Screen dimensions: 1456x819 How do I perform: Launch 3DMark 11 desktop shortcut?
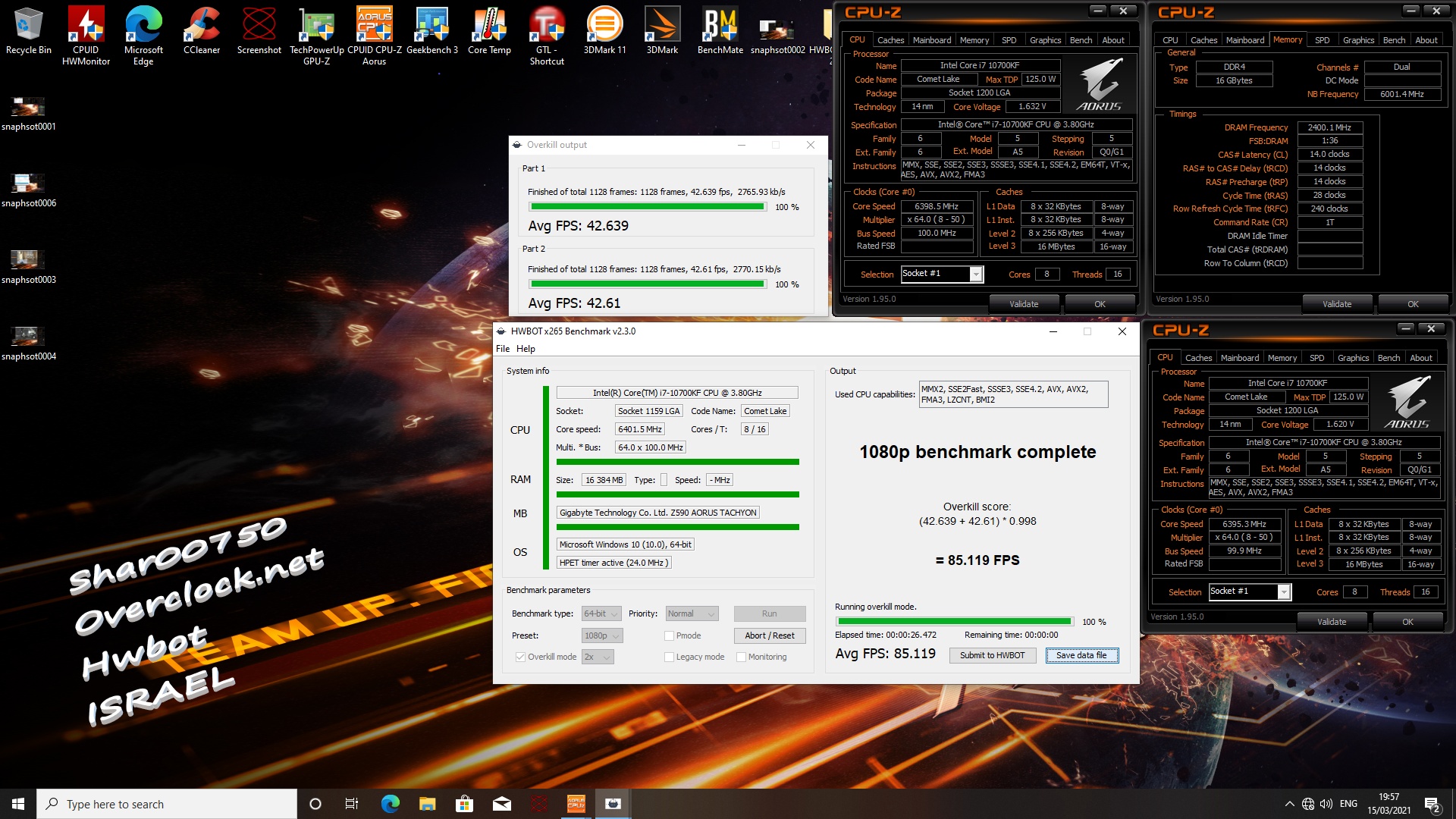pyautogui.click(x=604, y=32)
